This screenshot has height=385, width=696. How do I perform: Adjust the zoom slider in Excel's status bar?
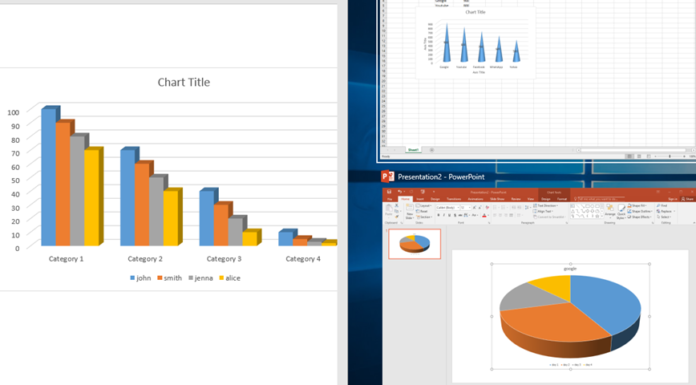tap(670, 156)
